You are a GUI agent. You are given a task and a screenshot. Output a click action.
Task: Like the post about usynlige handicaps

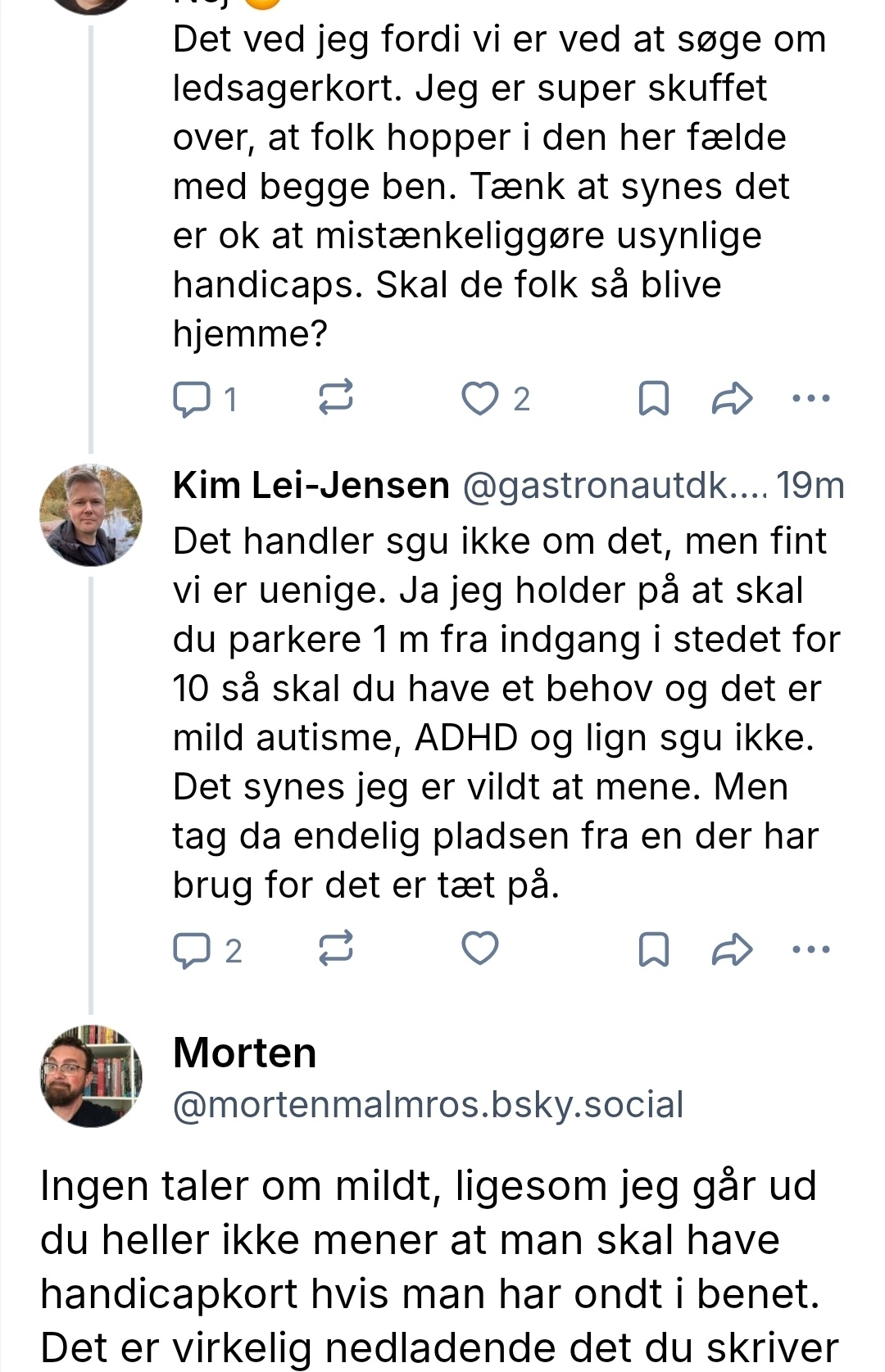[x=480, y=399]
